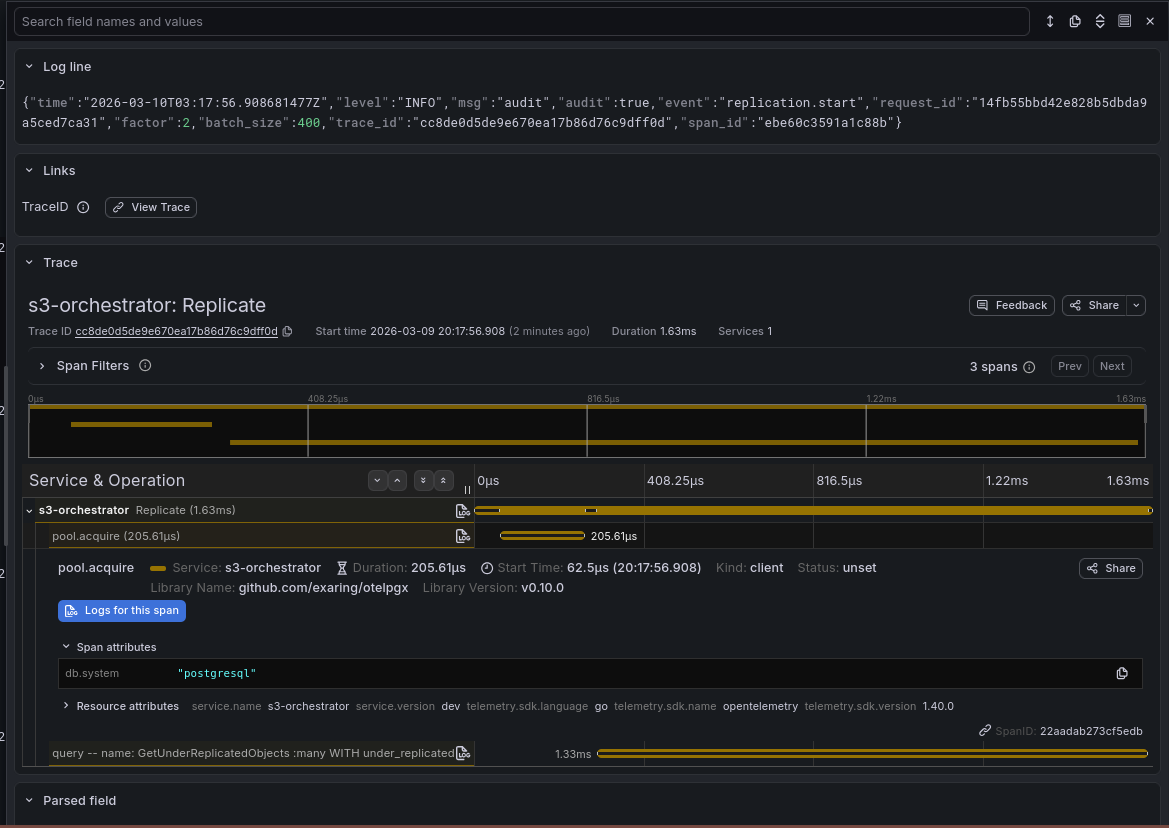1169x828 pixels.
Task: Click the collapse one level chevron button
Action: click(397, 481)
